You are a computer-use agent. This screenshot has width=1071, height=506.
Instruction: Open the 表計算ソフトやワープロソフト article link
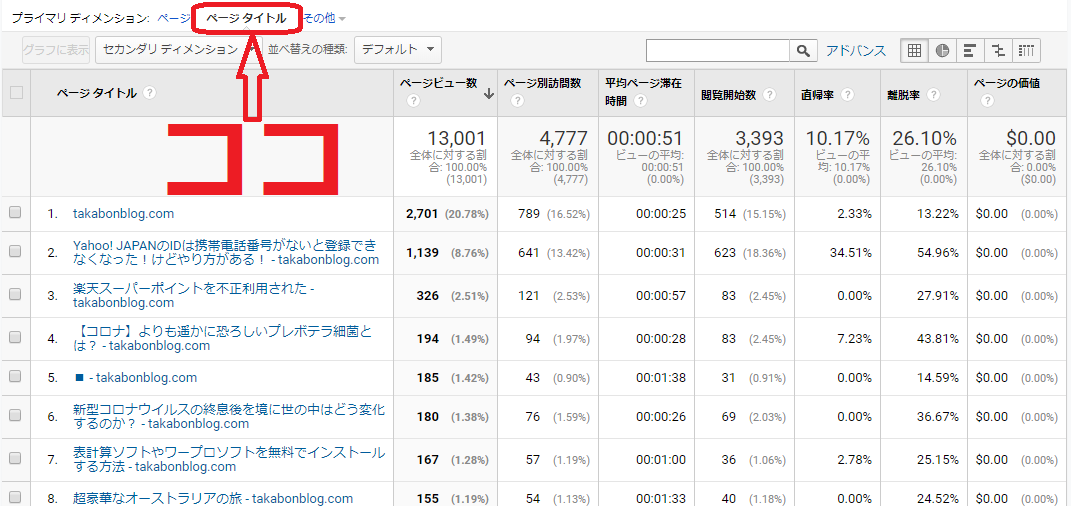[229, 460]
